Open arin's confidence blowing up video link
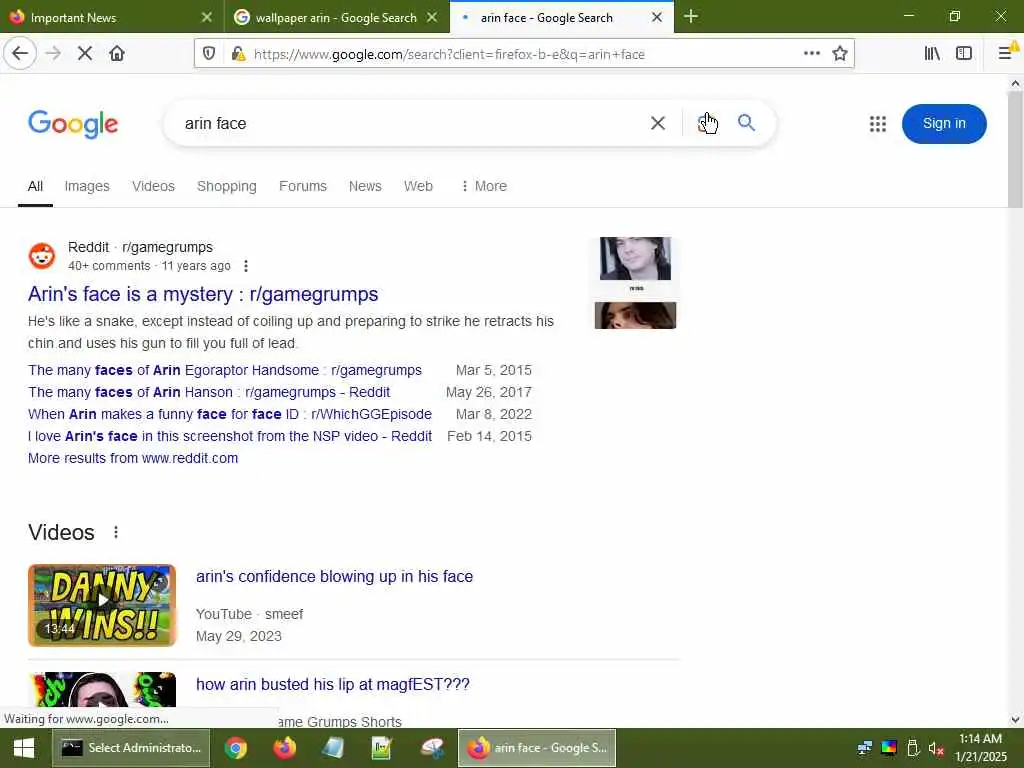The width and height of the screenshot is (1024, 768). click(334, 577)
